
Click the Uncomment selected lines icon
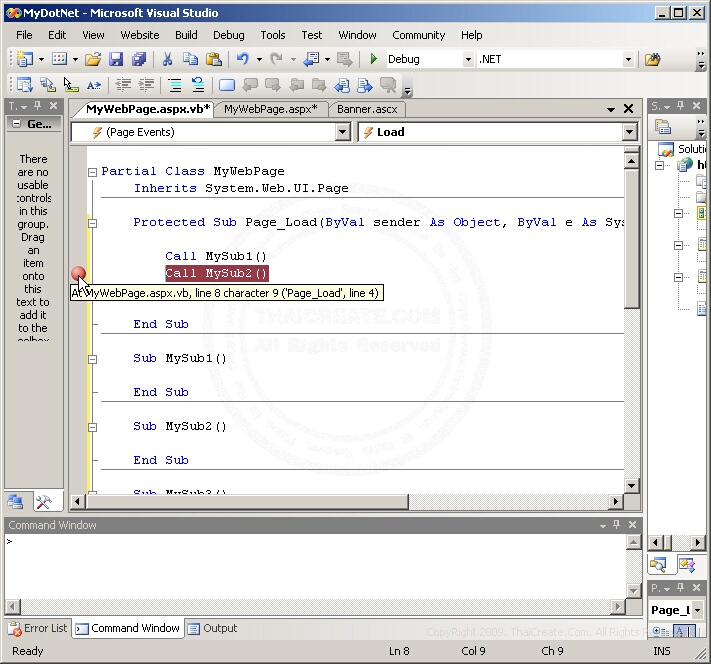198,85
